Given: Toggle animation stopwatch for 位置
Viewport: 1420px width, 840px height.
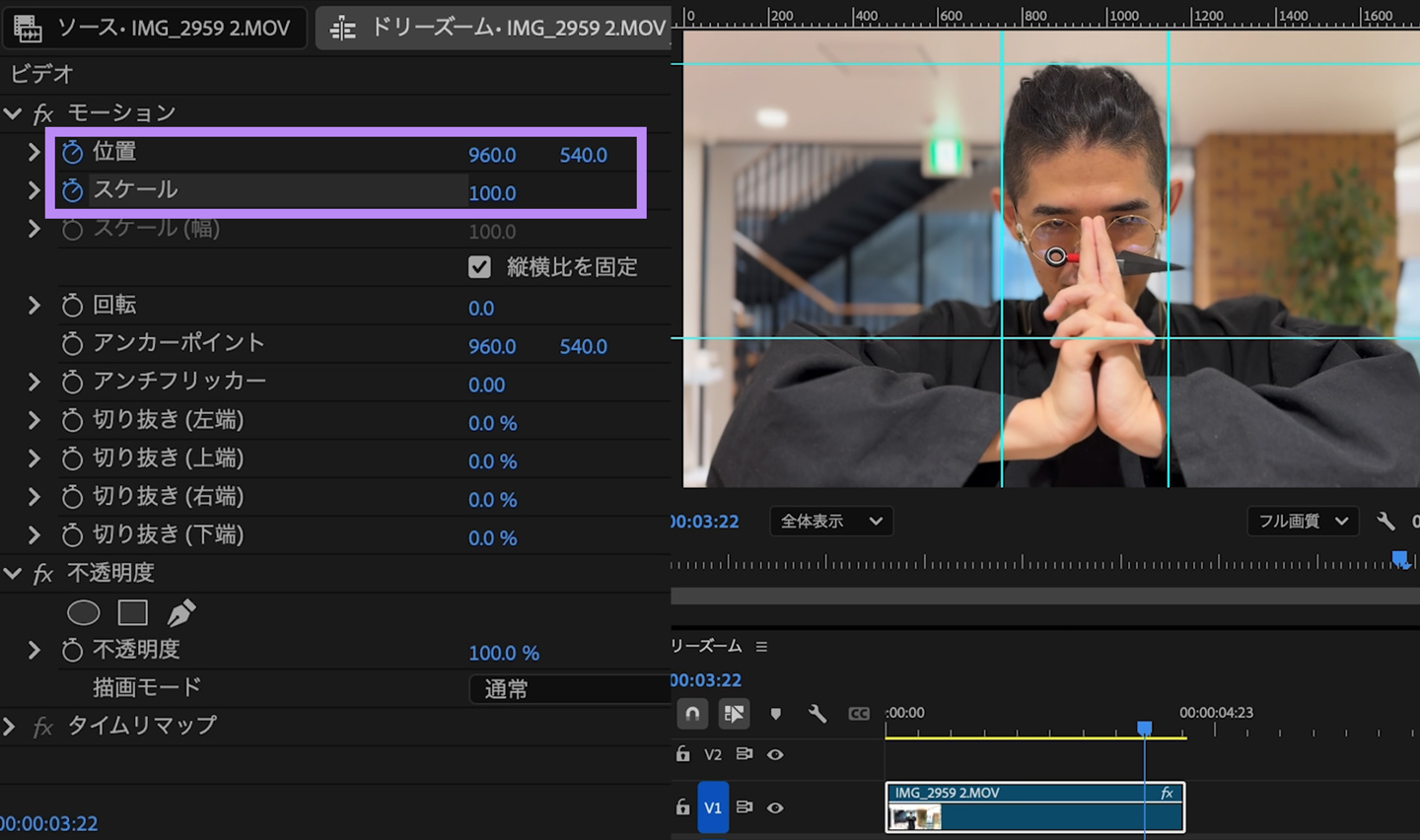Looking at the screenshot, I should (x=72, y=152).
